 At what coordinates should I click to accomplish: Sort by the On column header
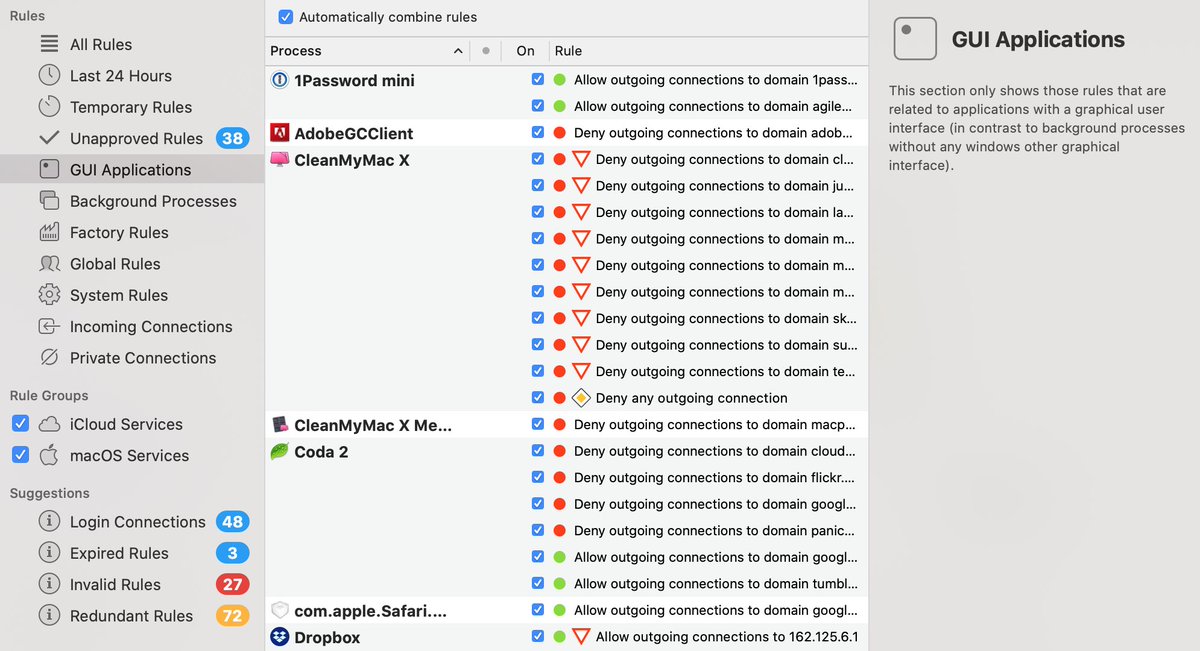click(526, 50)
